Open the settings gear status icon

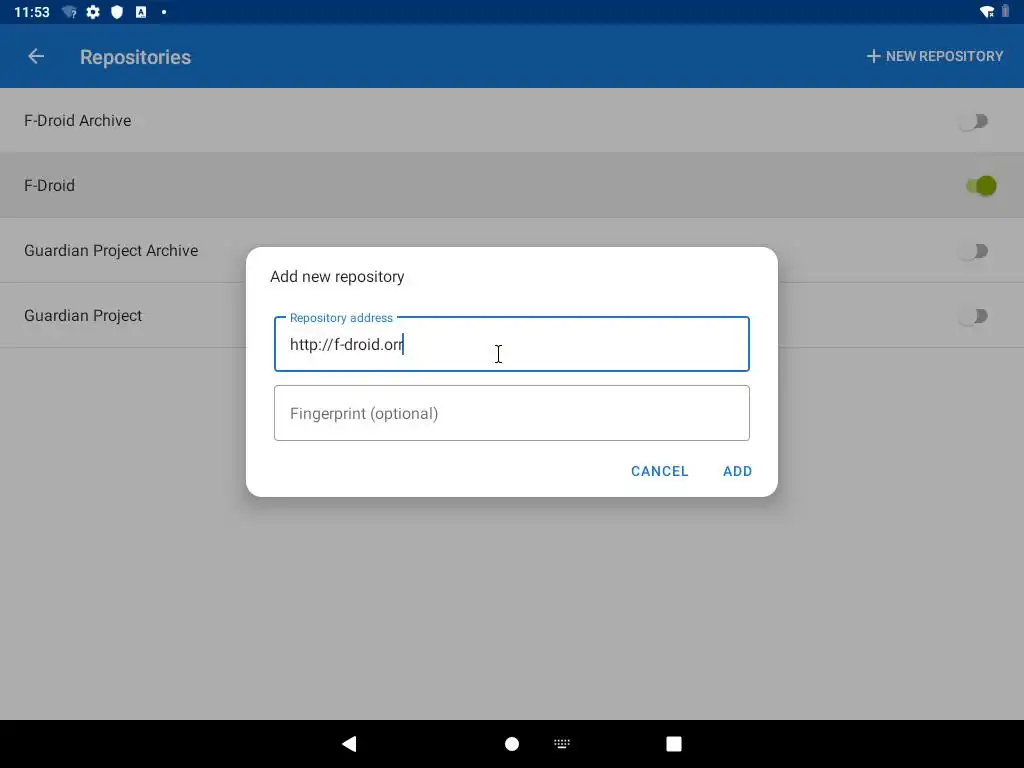(x=93, y=12)
